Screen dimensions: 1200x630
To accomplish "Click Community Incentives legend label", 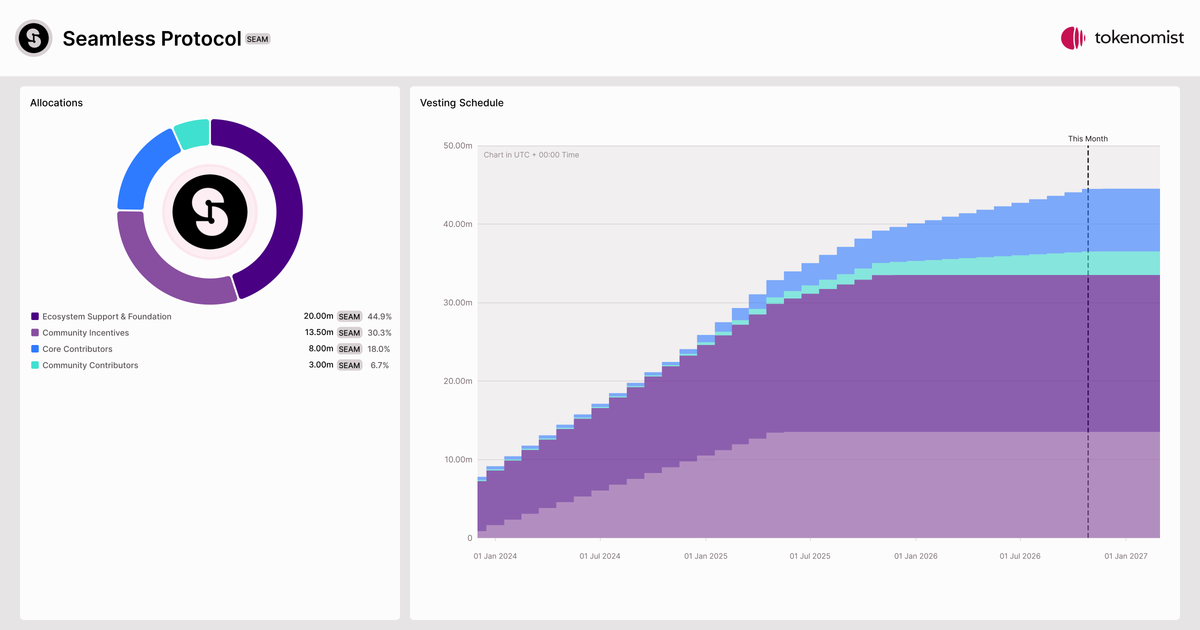I will [85, 333].
